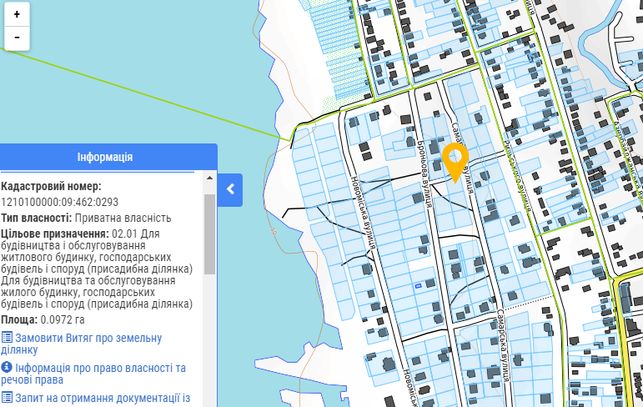Select text Приватна власність
Image resolution: width=643 pixels, height=407 pixels.
(x=123, y=218)
